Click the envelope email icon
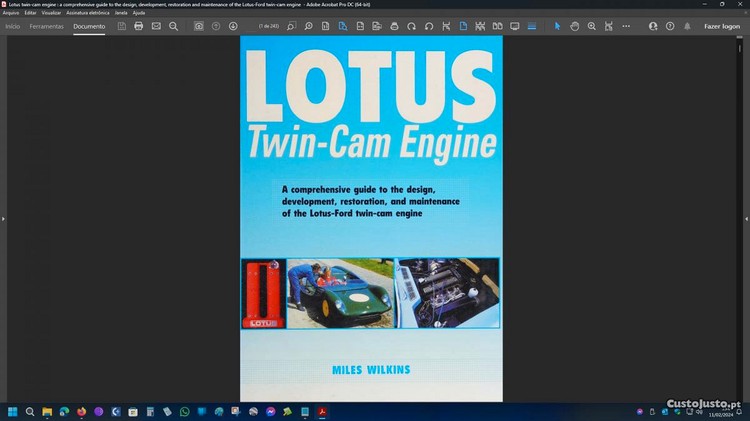 (156, 26)
